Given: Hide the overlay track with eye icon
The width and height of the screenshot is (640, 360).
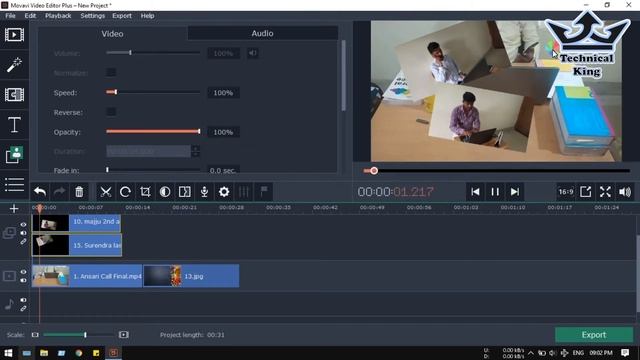Looking at the screenshot, I should pos(23,224).
